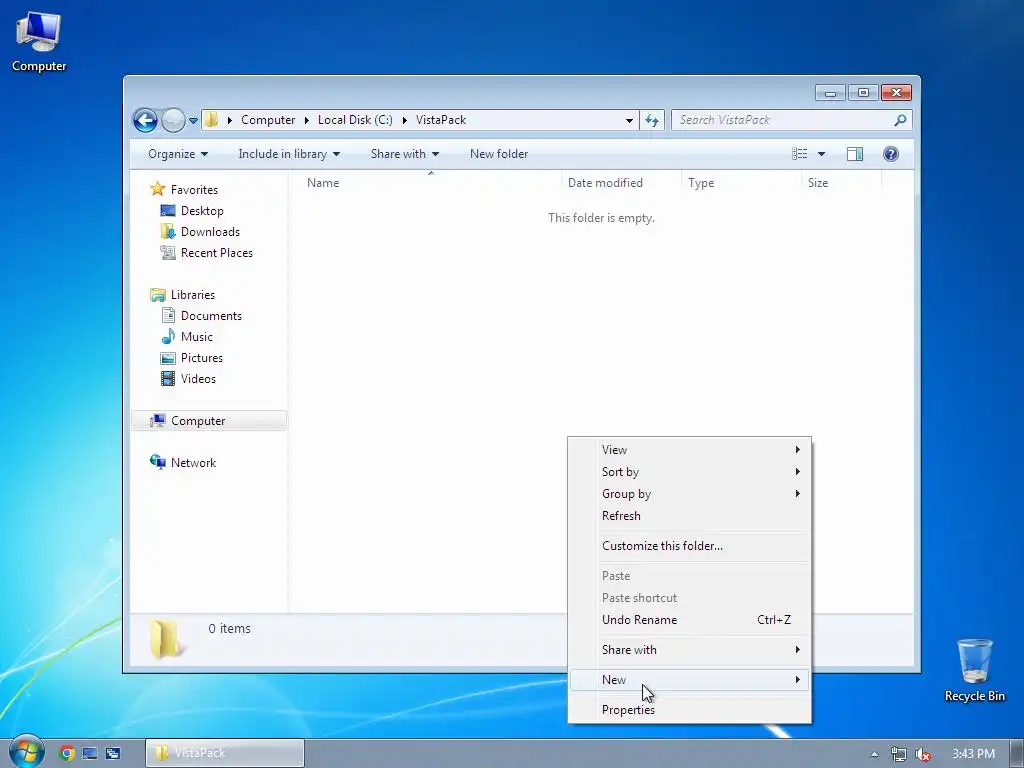Screen dimensions: 1024x768
Task: Click Local Disk (C:) in the breadcrumb
Action: [x=355, y=120]
